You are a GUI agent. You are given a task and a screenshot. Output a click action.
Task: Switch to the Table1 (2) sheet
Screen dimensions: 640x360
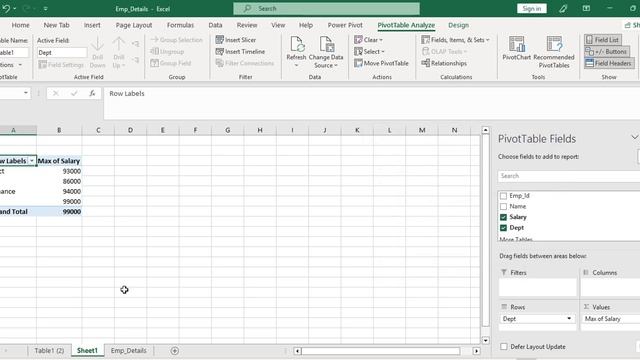49,351
